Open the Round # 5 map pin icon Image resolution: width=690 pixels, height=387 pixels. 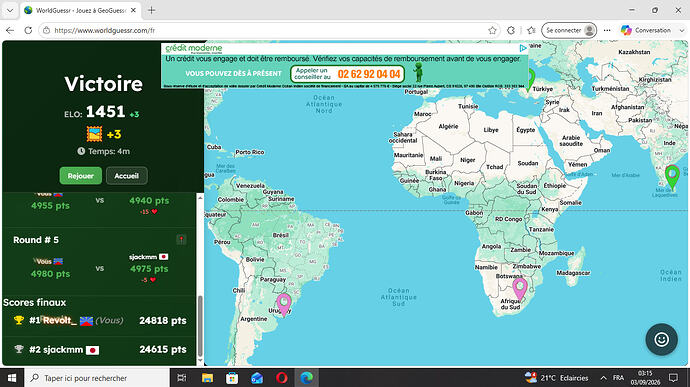point(181,240)
